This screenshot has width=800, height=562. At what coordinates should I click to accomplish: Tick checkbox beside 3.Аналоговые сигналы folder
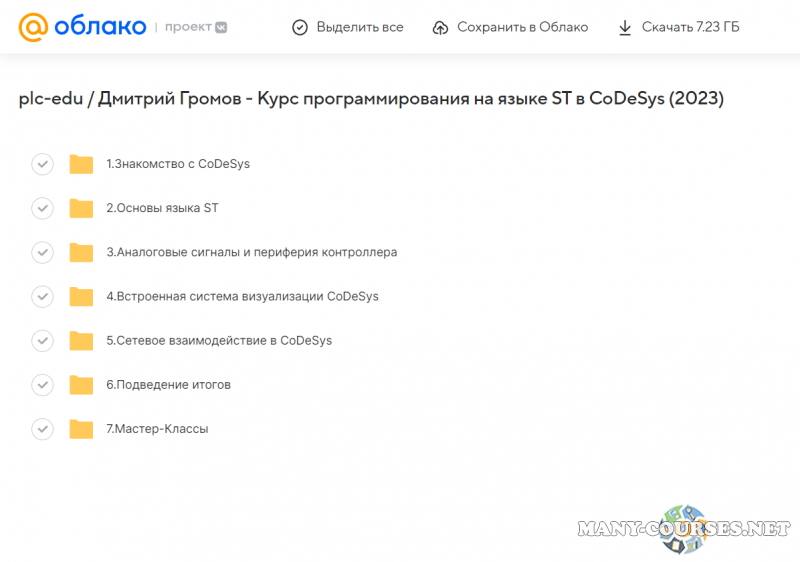click(42, 252)
